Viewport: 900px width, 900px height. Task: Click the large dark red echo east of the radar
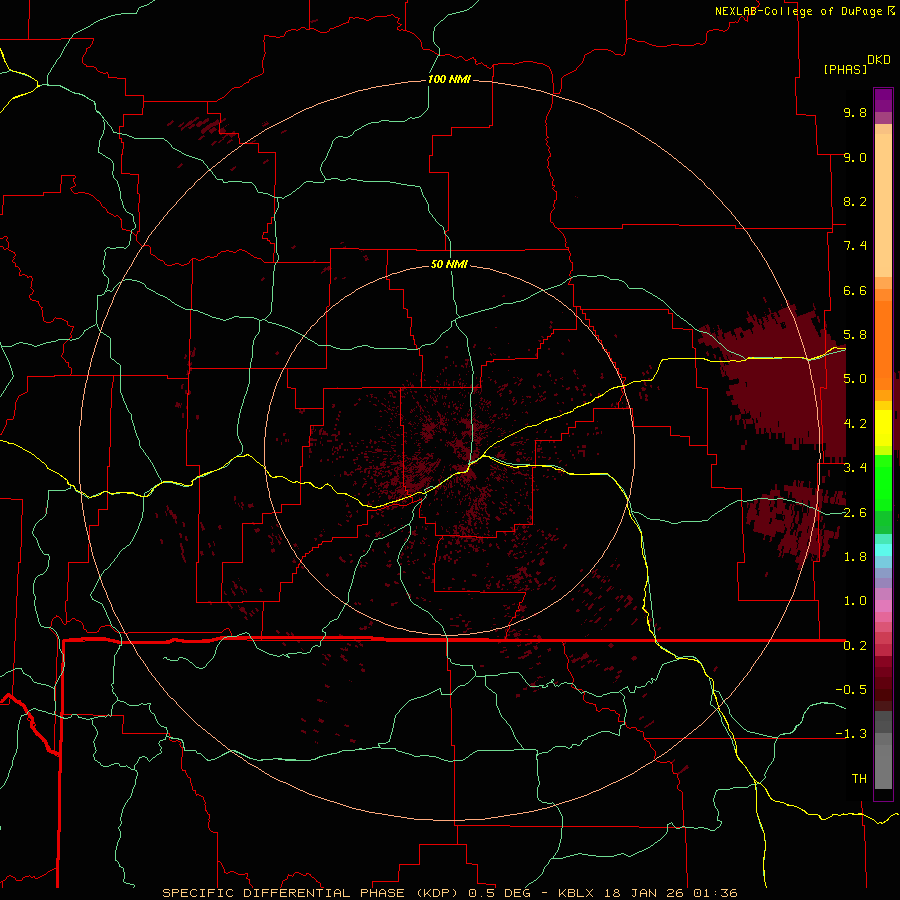(x=781, y=379)
